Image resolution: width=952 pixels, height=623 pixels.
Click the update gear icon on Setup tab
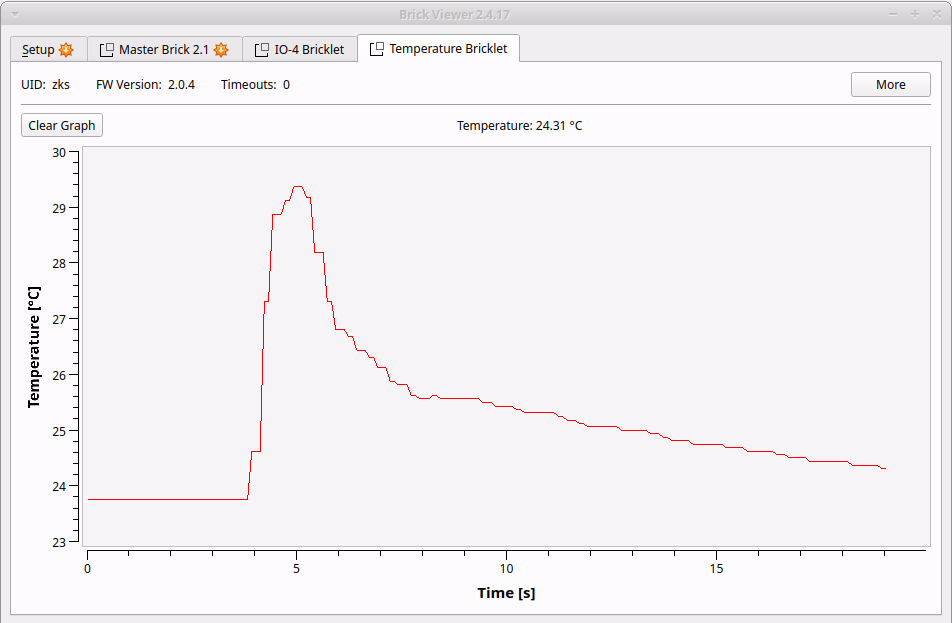click(x=66, y=49)
